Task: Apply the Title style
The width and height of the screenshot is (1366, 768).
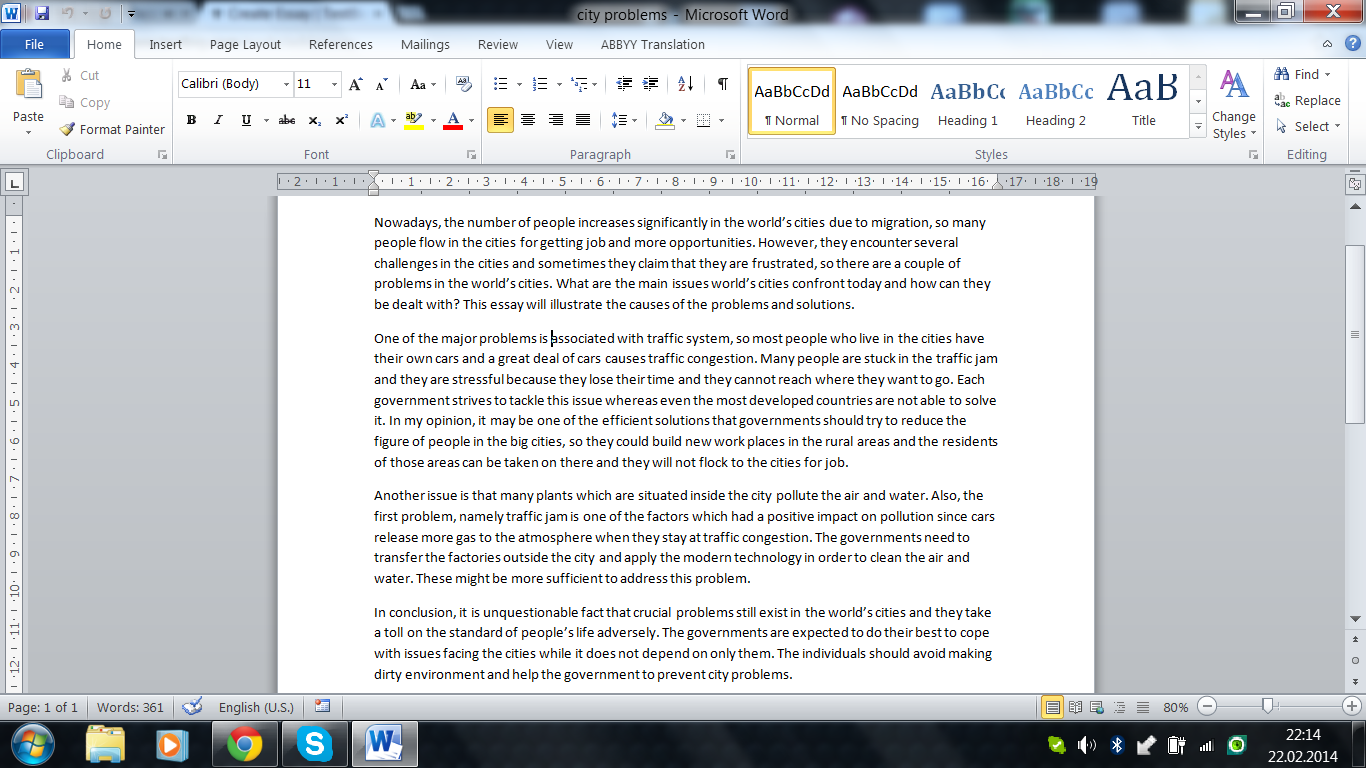Action: (1144, 102)
